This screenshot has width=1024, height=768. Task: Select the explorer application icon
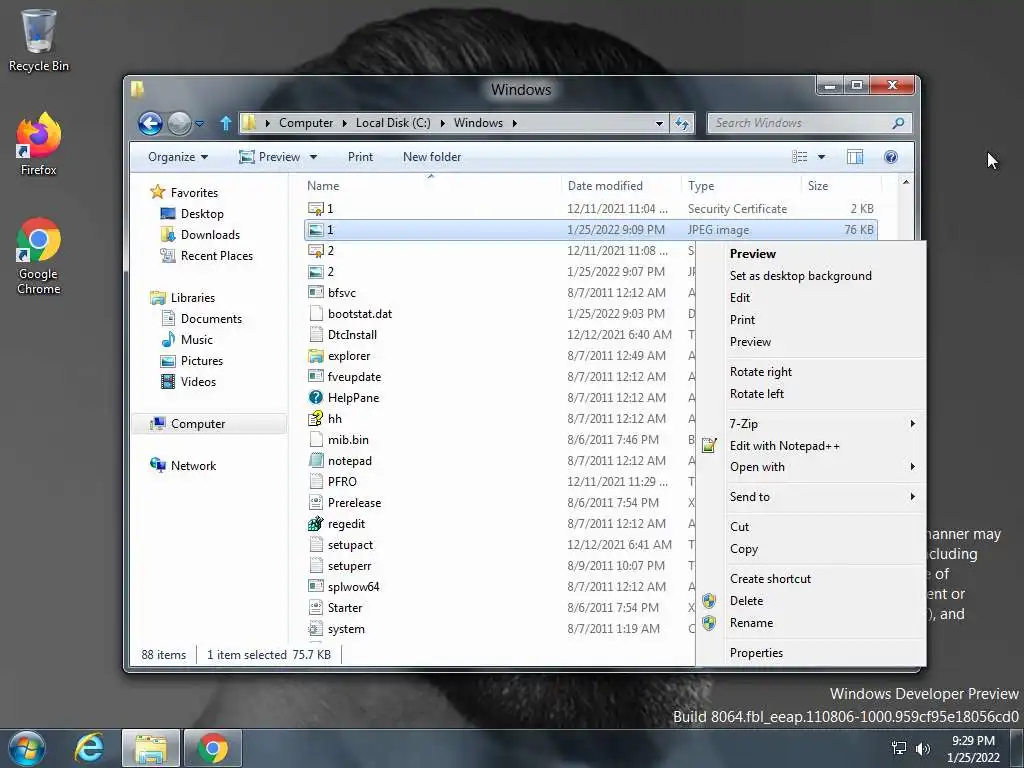(x=315, y=356)
